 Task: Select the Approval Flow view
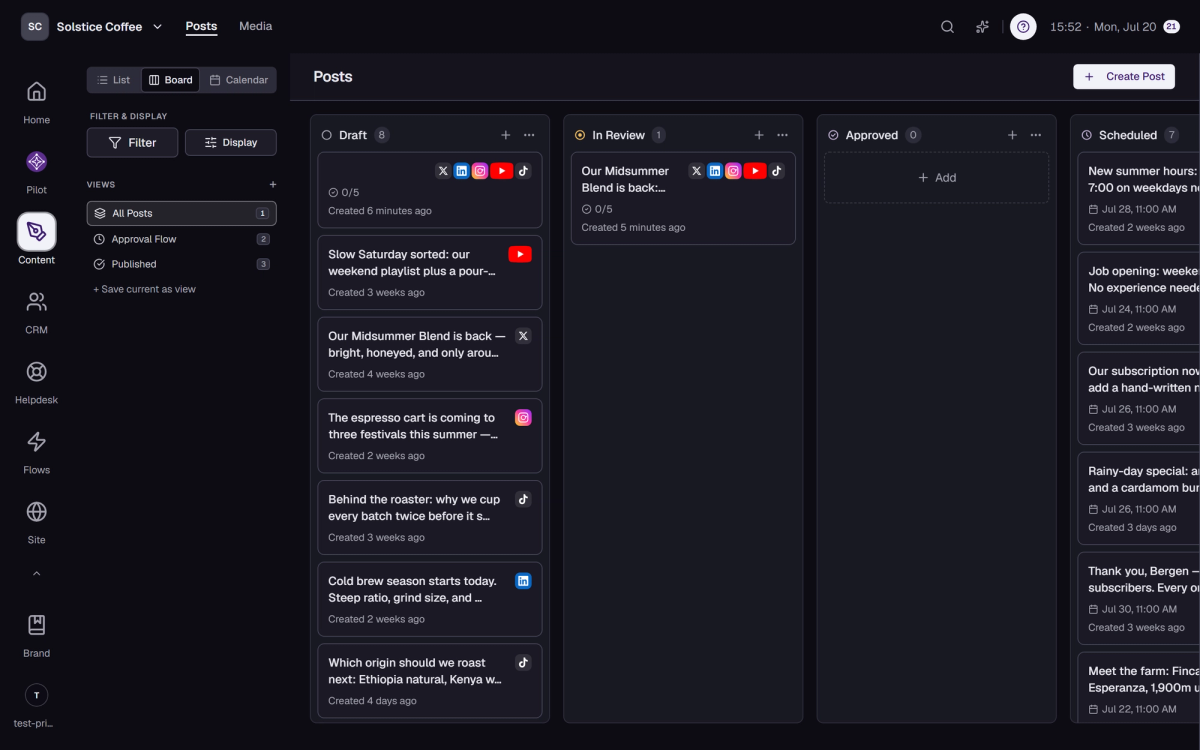182,239
